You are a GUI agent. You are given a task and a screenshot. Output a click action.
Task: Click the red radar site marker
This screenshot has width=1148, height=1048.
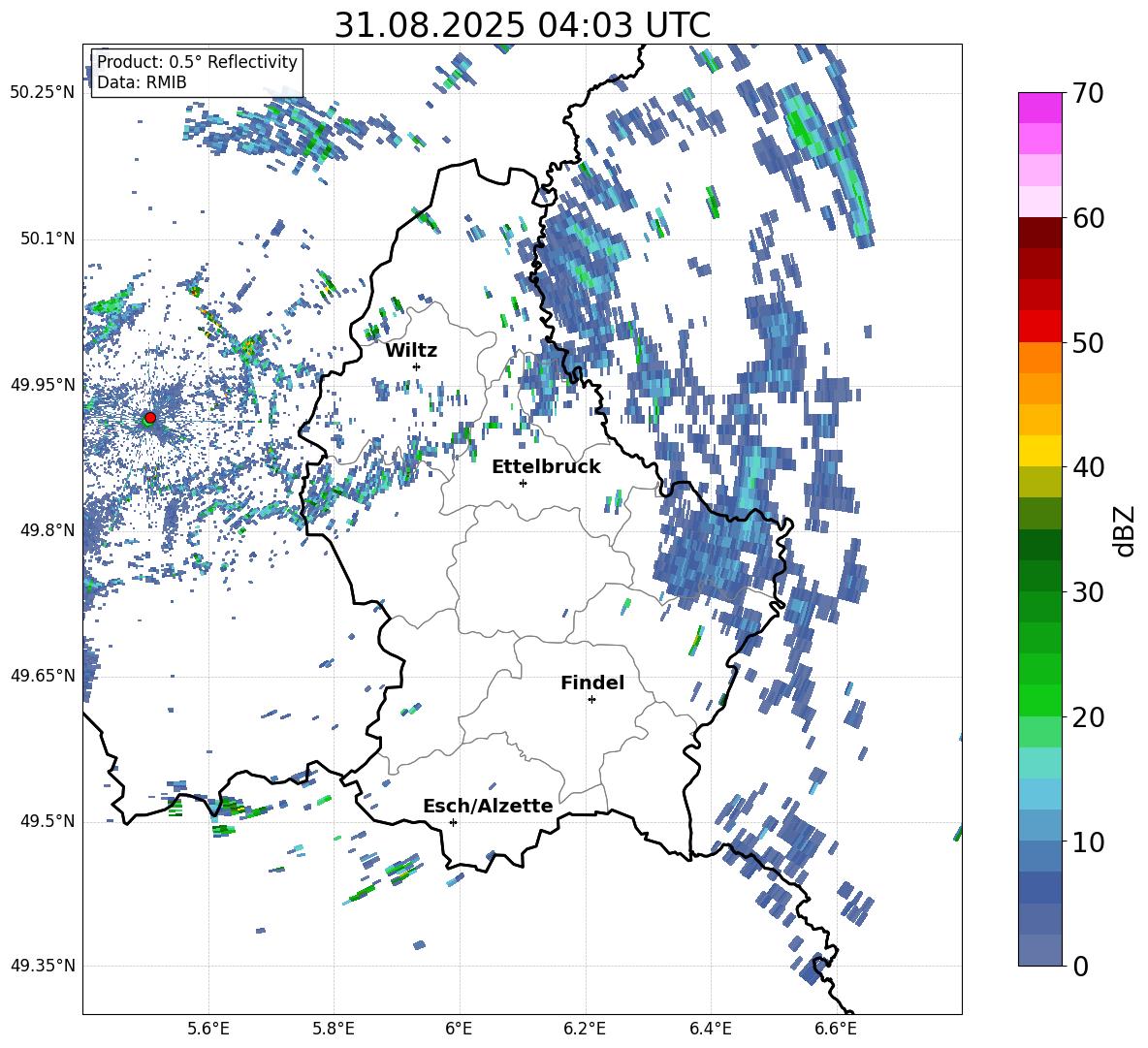150,417
